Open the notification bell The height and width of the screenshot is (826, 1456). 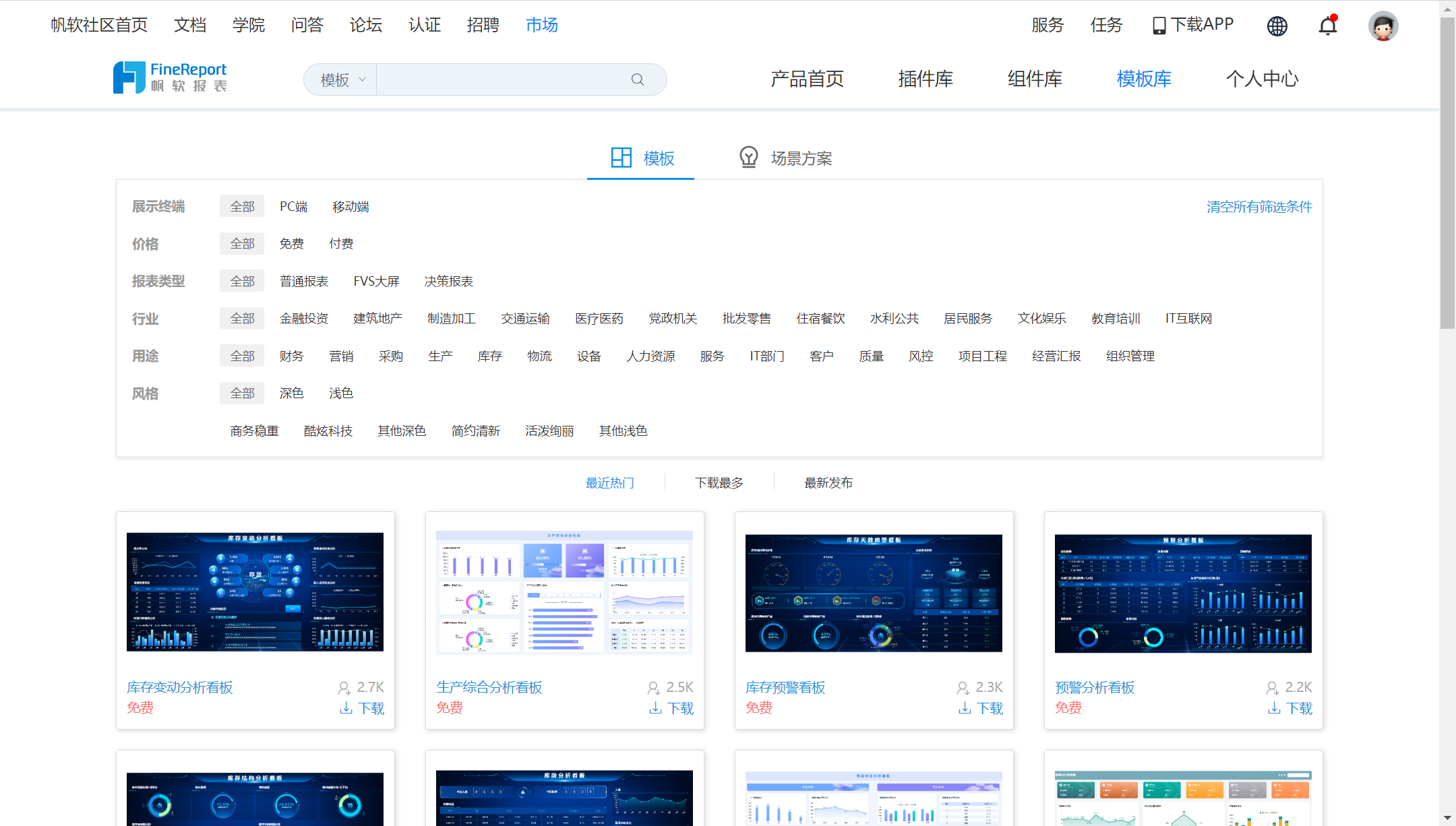click(1327, 26)
